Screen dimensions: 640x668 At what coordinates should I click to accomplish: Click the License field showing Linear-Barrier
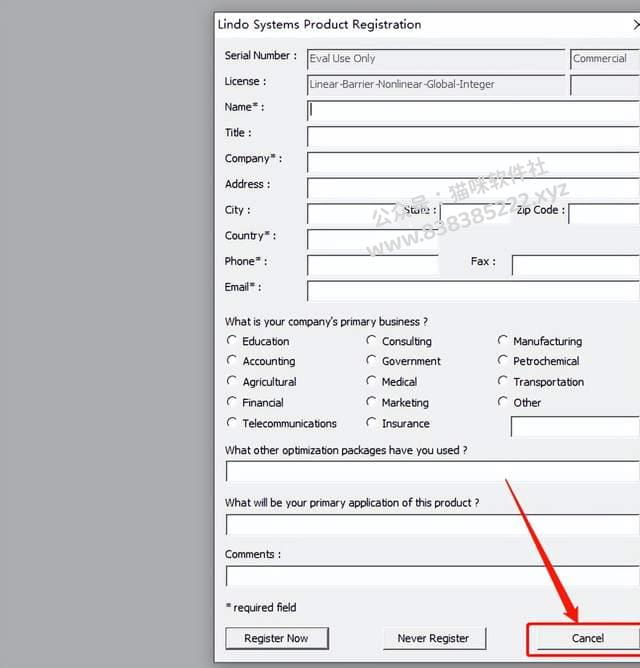click(x=436, y=85)
